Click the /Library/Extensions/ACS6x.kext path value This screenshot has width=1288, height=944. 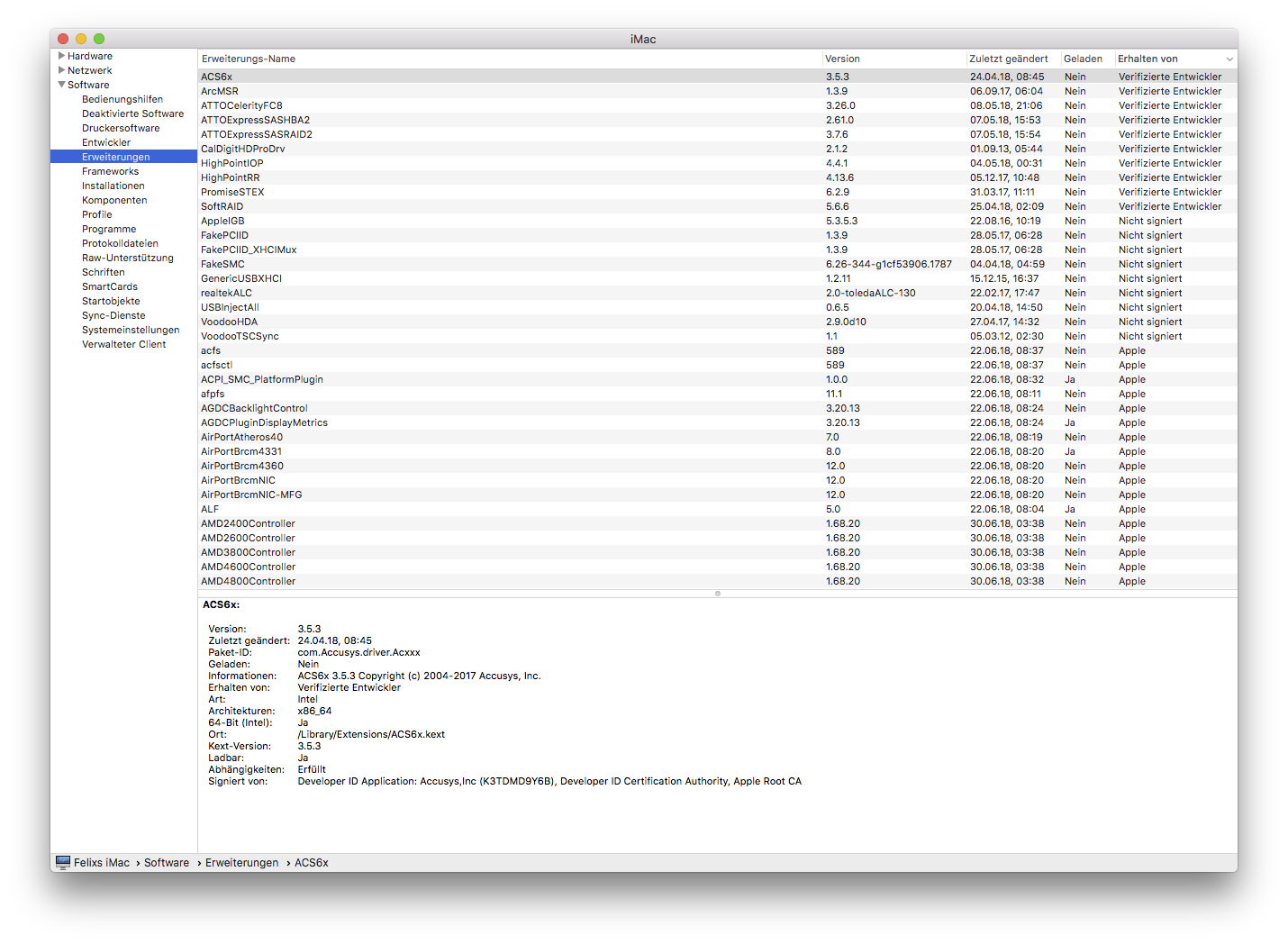[371, 734]
